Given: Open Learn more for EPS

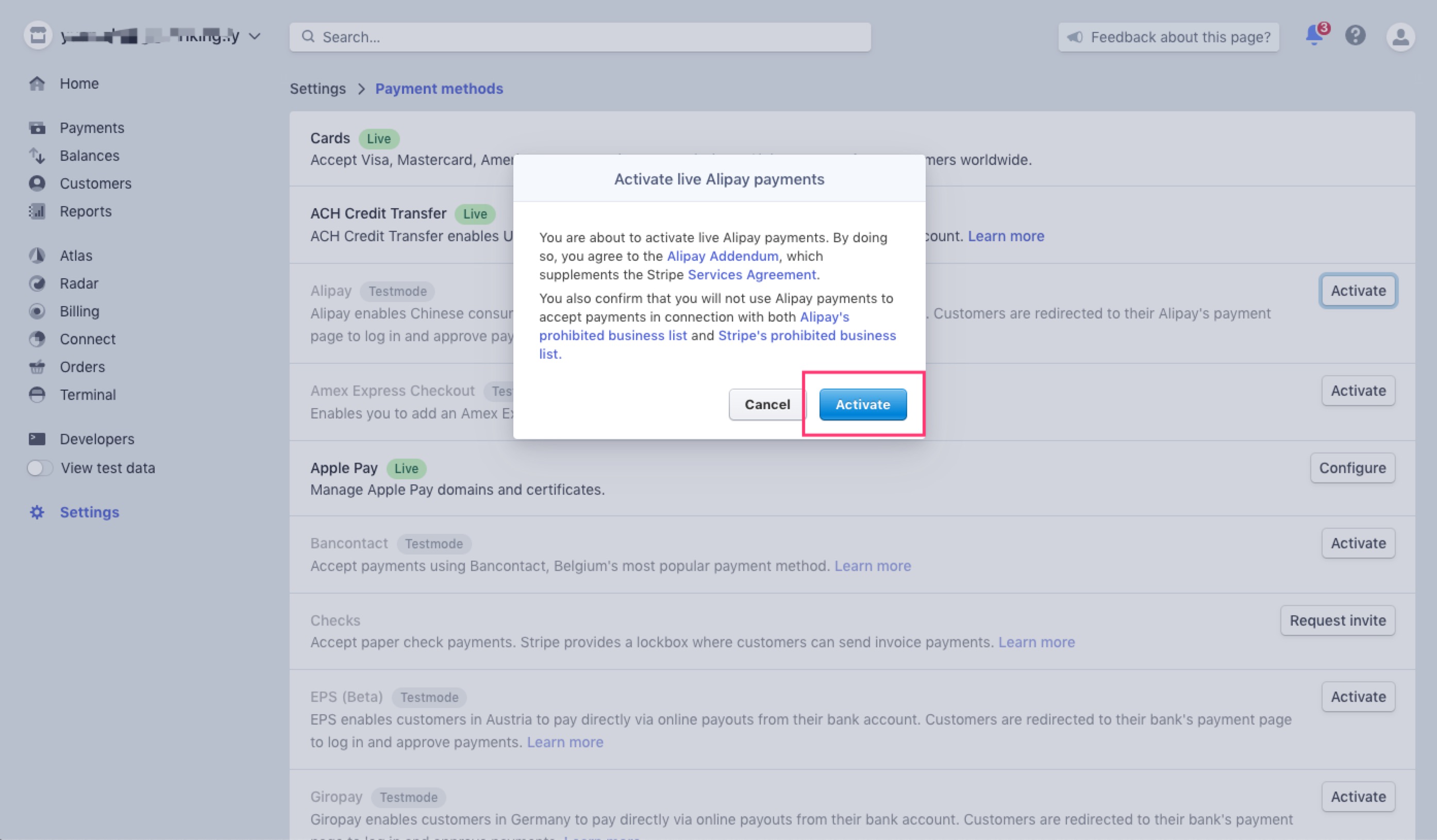Looking at the screenshot, I should (564, 742).
